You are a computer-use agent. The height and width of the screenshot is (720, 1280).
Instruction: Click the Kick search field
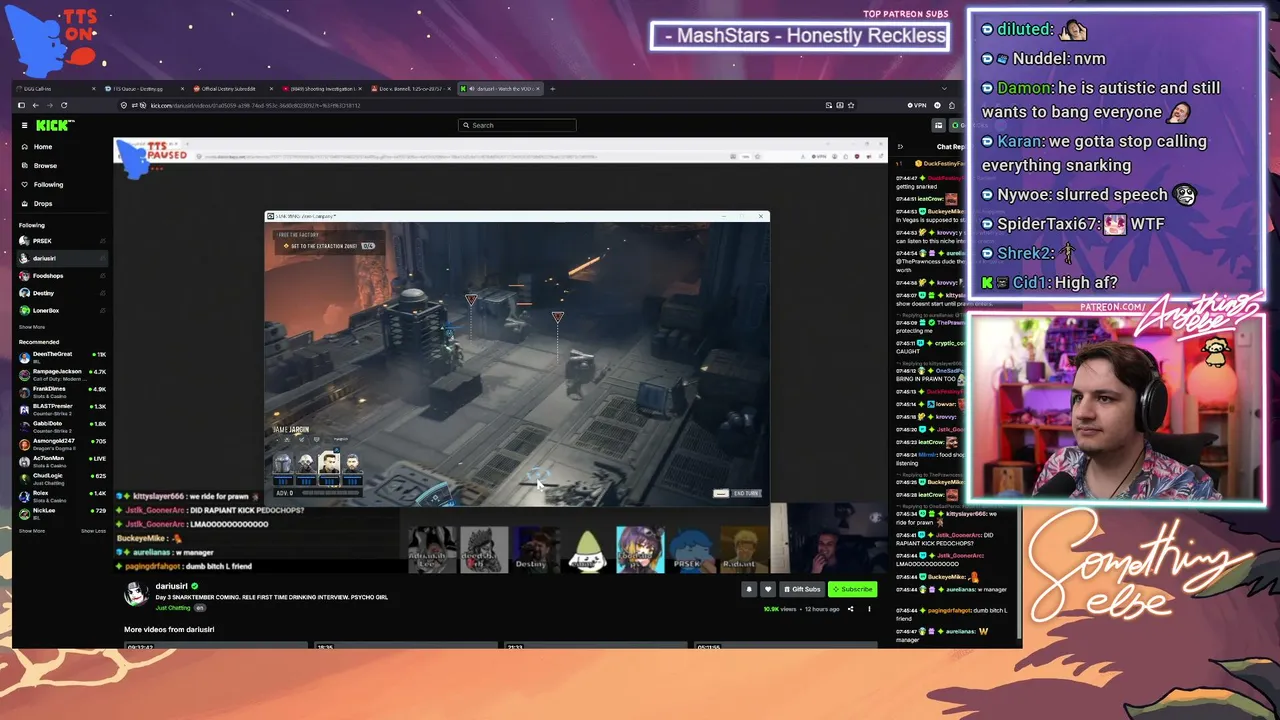[x=517, y=125]
